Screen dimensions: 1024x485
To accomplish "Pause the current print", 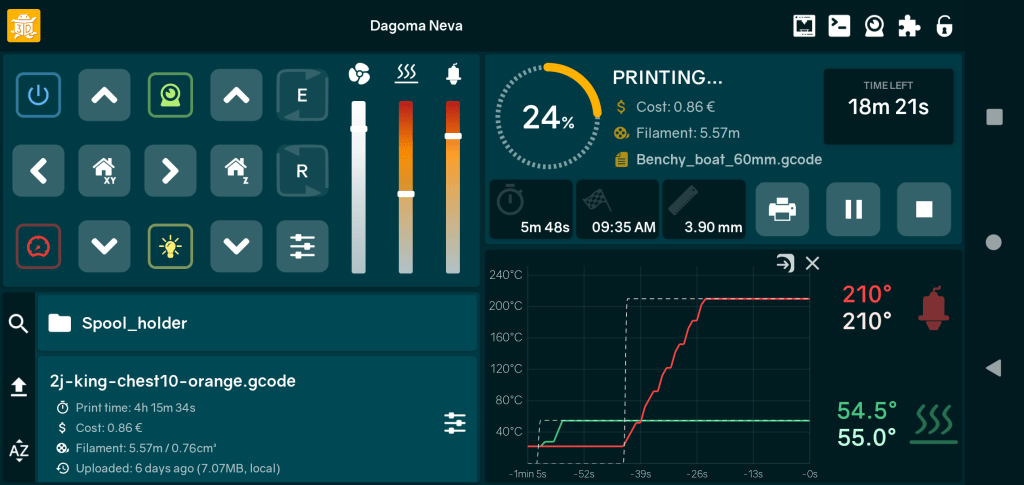I will (x=853, y=209).
